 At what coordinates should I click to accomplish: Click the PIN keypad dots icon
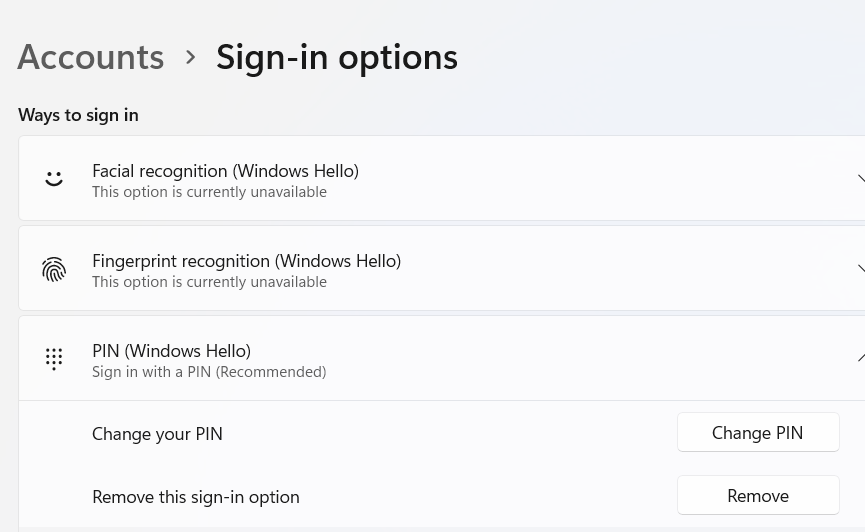[54, 359]
